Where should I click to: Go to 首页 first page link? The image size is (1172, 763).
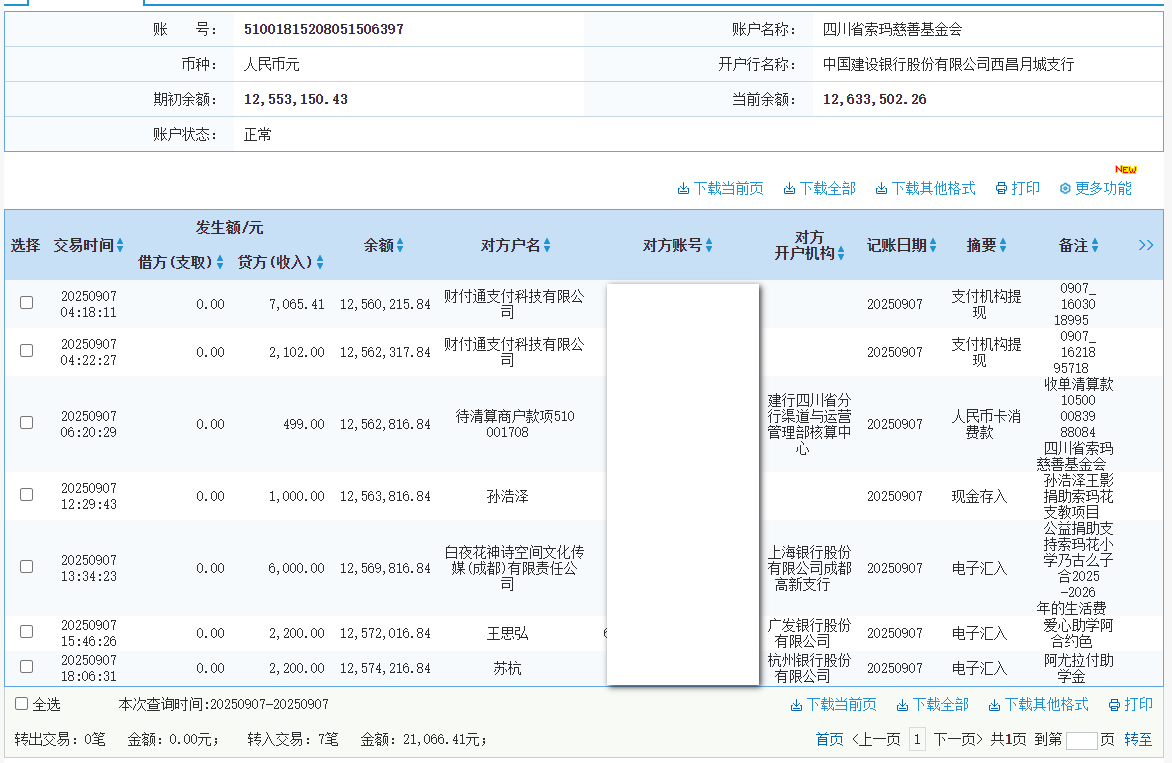pos(829,740)
